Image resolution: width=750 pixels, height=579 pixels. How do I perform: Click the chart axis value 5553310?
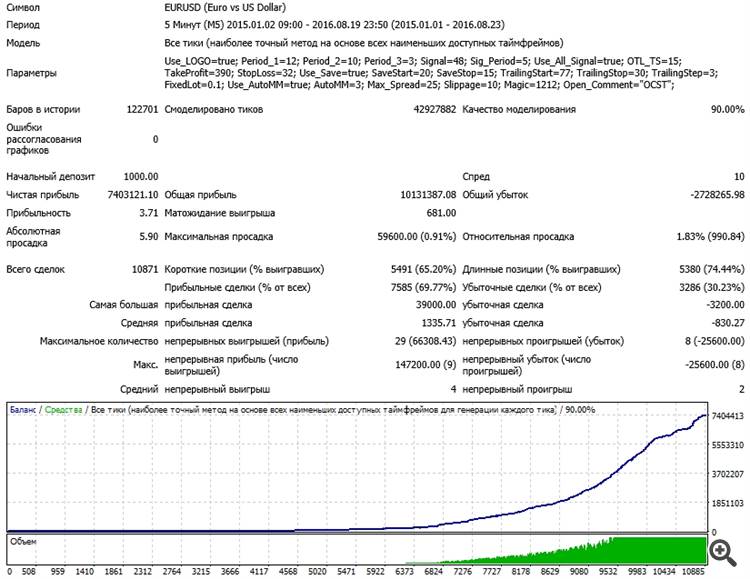(728, 445)
